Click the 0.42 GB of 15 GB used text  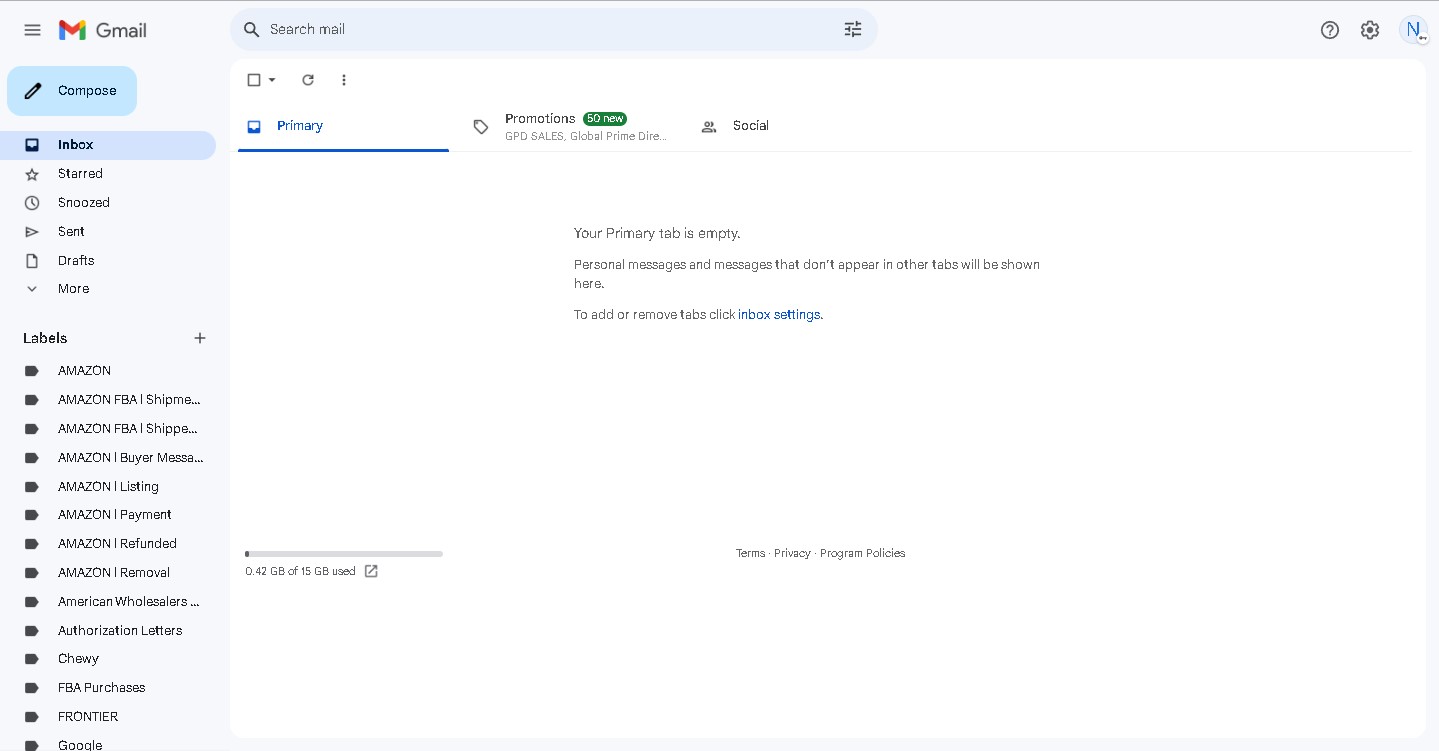(x=300, y=572)
